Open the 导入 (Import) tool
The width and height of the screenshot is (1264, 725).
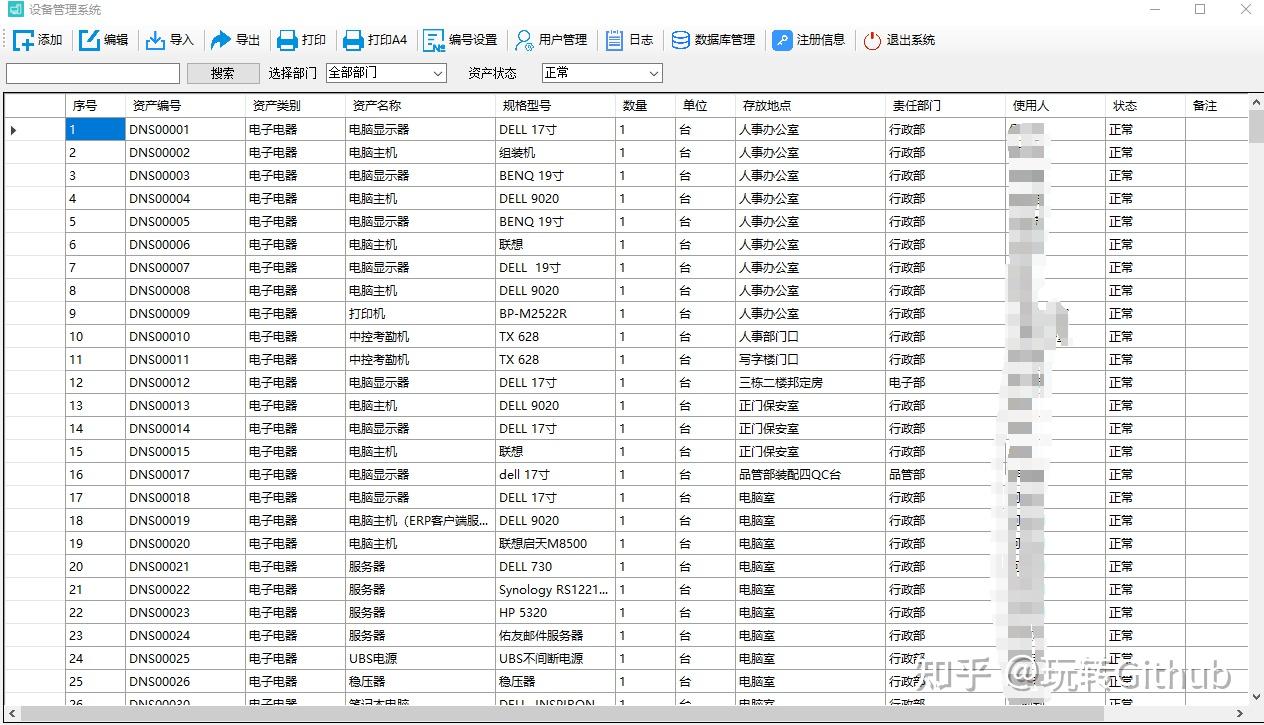pyautogui.click(x=169, y=40)
